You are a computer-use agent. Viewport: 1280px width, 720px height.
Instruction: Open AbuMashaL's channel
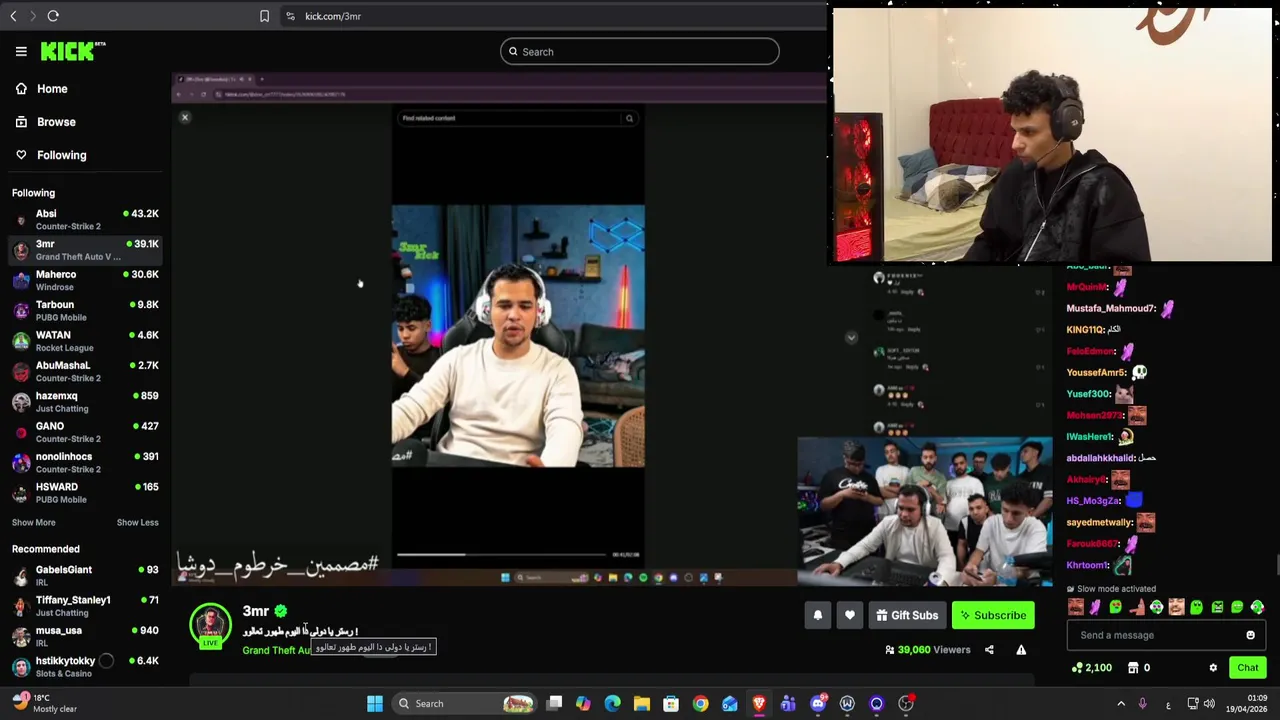pos(85,371)
